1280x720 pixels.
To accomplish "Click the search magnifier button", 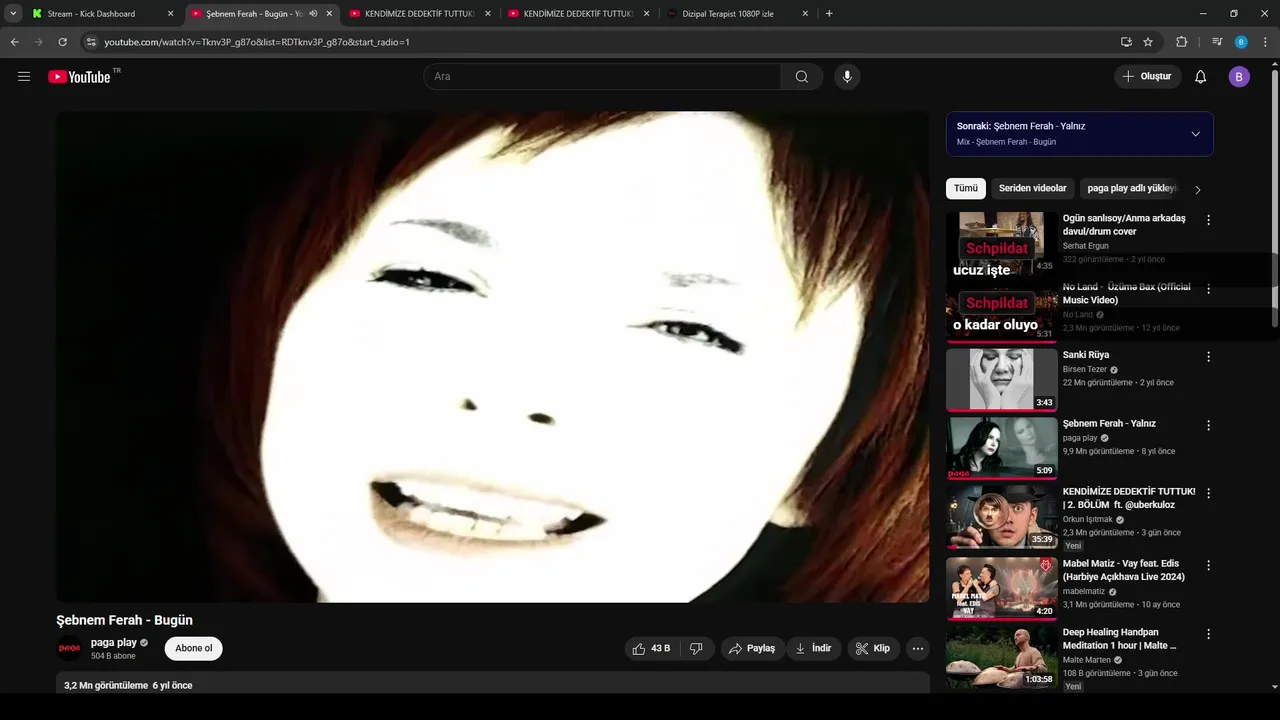I will click(x=802, y=76).
